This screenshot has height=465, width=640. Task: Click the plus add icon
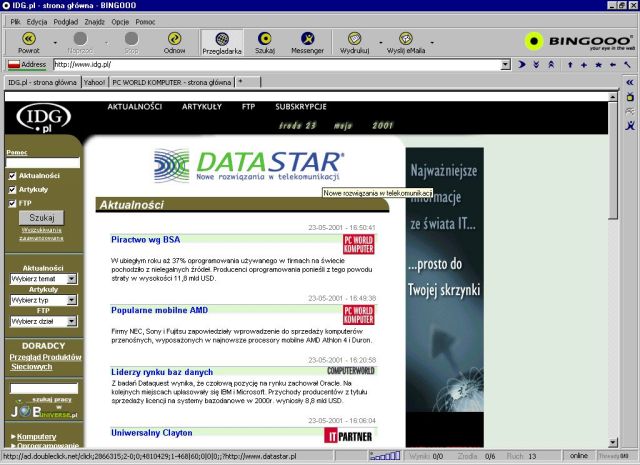pyautogui.click(x=584, y=65)
